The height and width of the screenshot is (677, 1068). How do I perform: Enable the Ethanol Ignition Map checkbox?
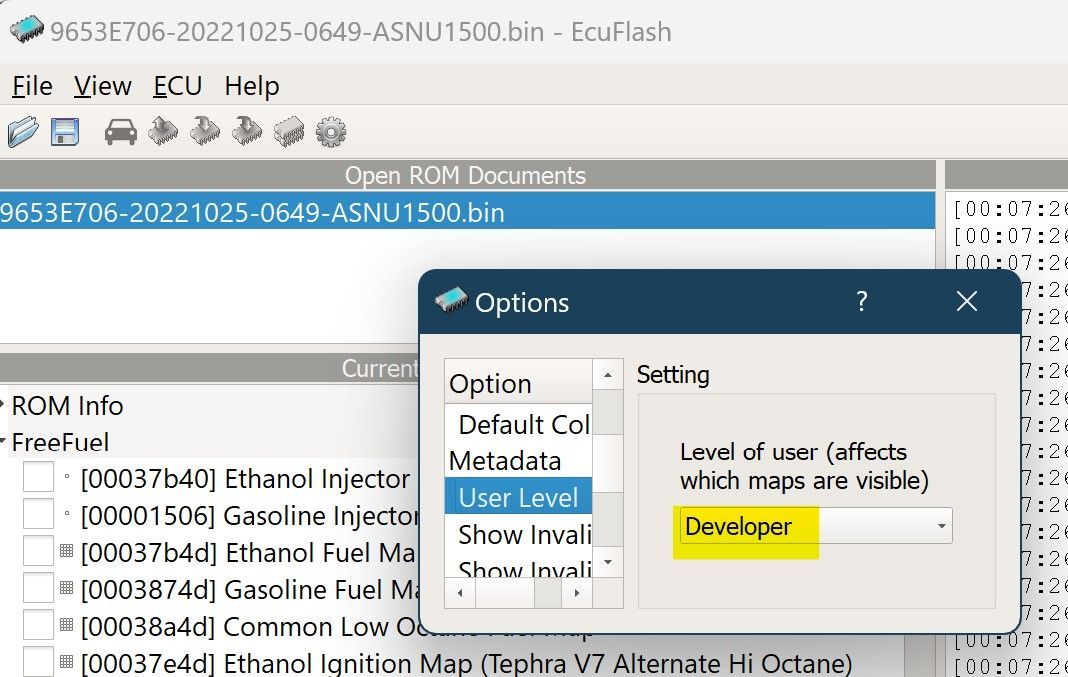[x=38, y=663]
